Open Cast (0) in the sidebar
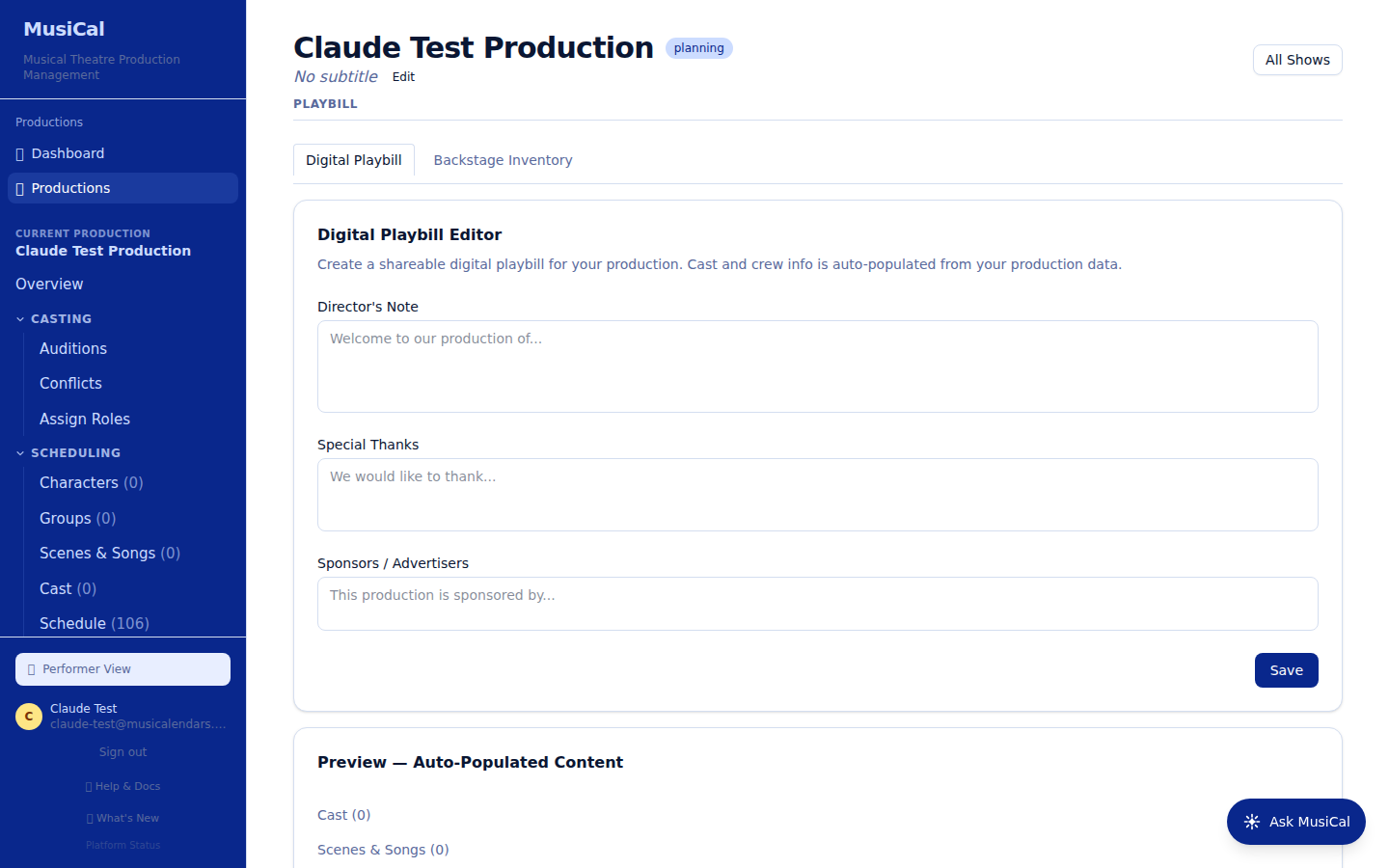The height and width of the screenshot is (868, 1389). [68, 589]
